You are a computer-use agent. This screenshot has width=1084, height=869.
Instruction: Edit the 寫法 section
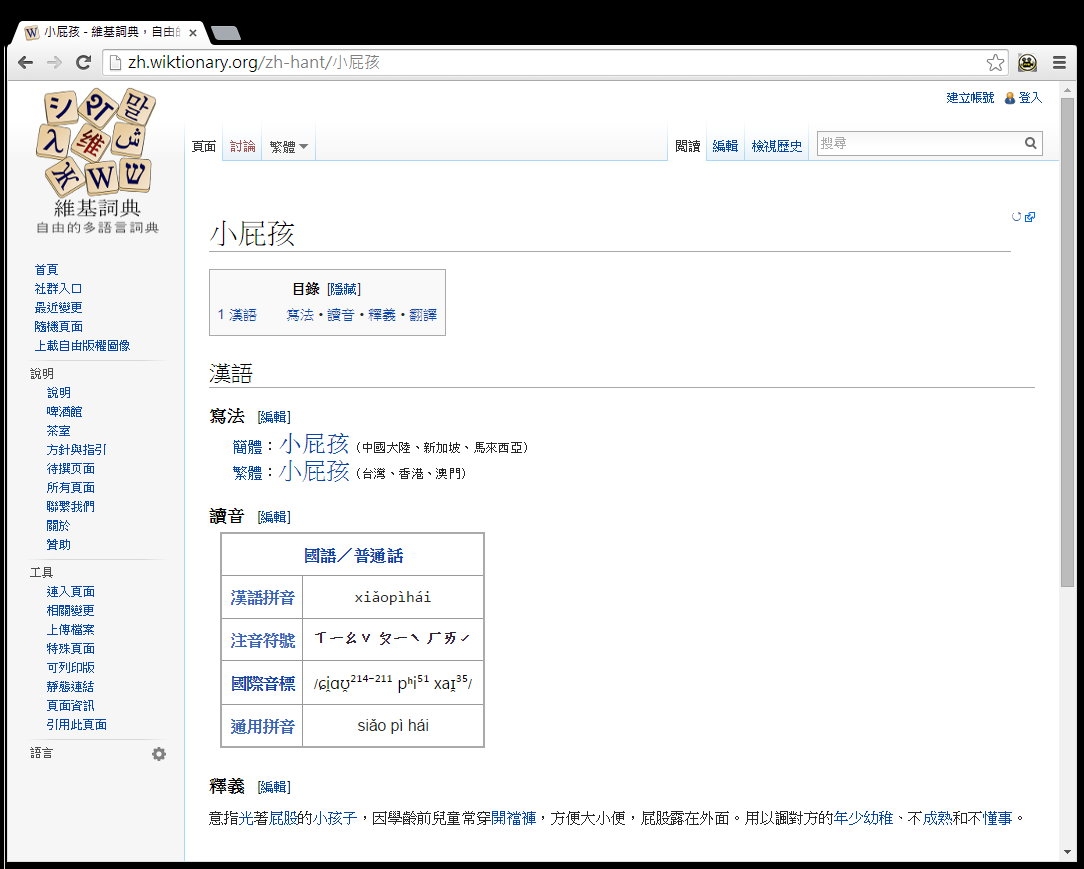coord(274,417)
